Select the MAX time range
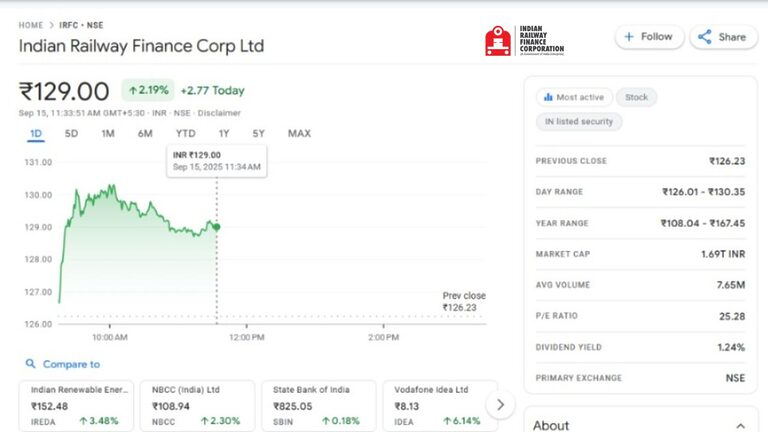 tap(299, 134)
